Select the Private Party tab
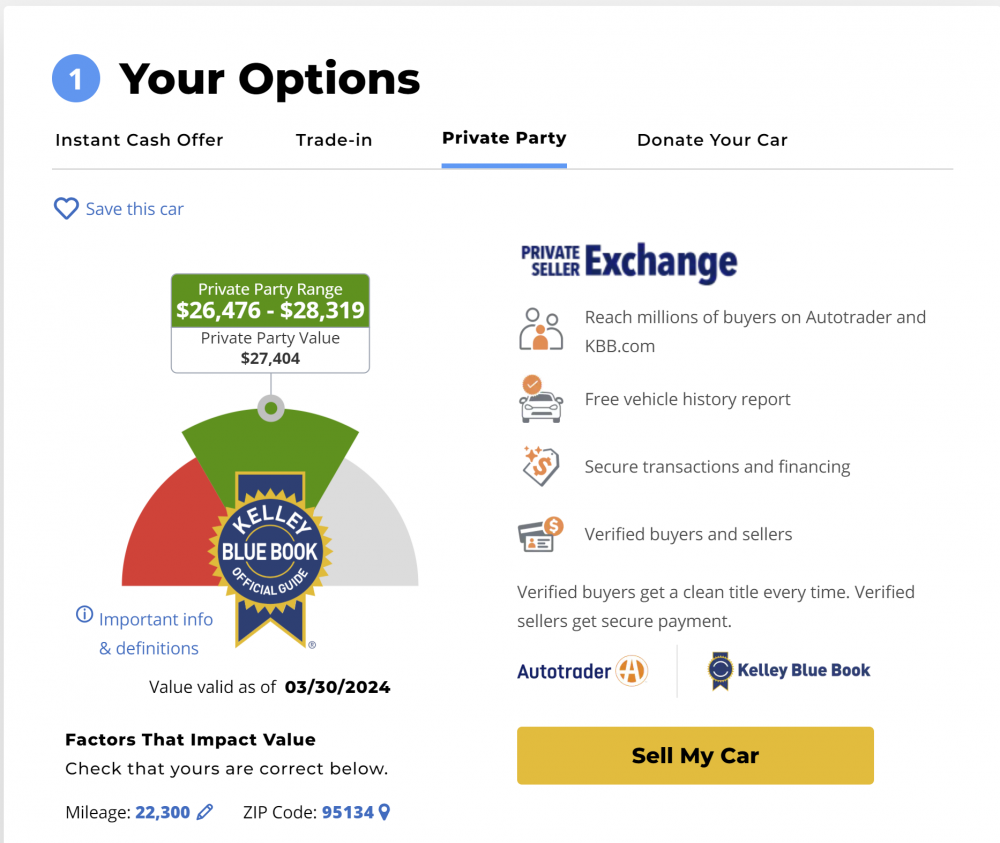Screen dimensions: 1000x843 504,138
